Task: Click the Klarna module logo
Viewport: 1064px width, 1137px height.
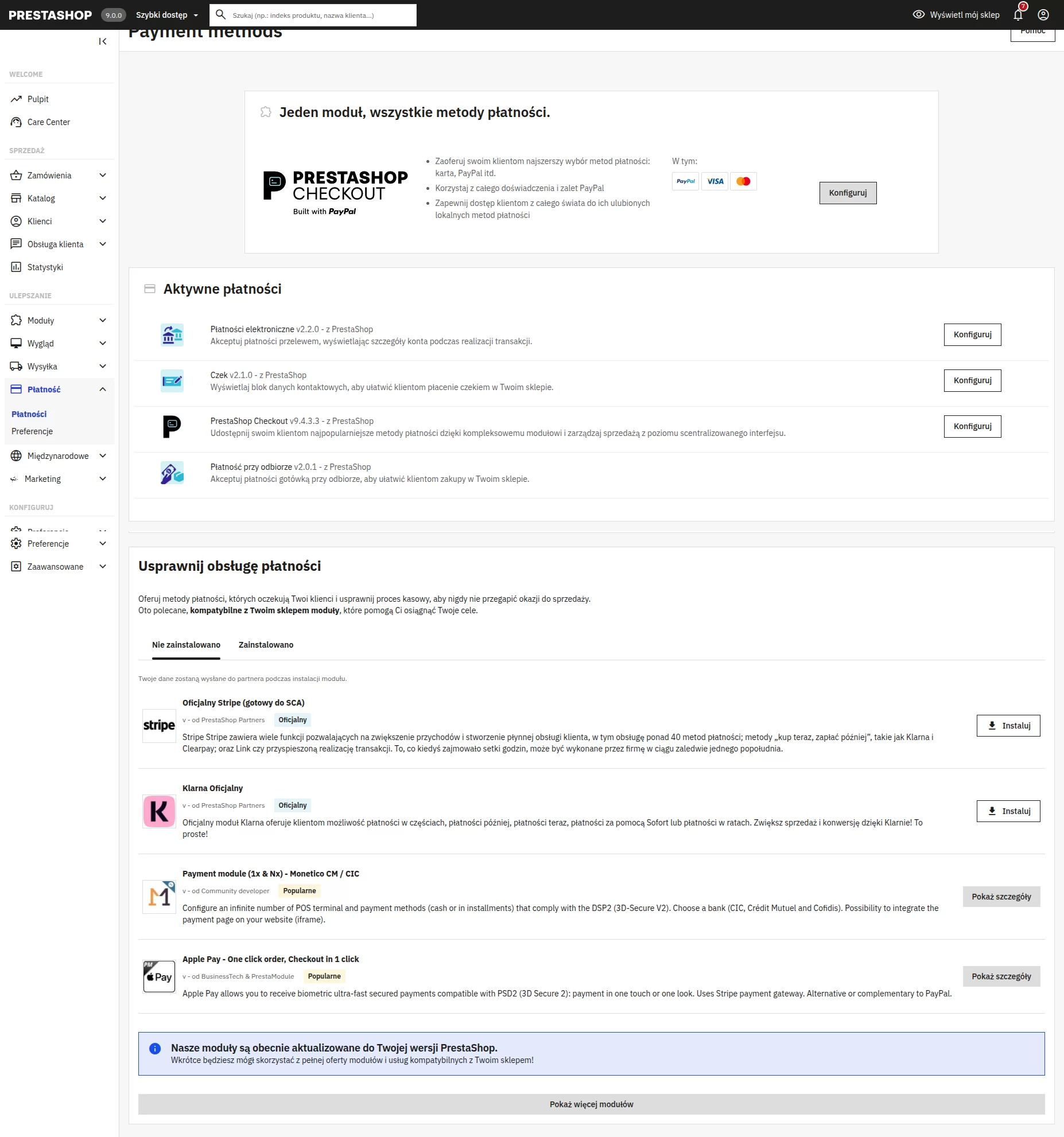Action: 159,811
